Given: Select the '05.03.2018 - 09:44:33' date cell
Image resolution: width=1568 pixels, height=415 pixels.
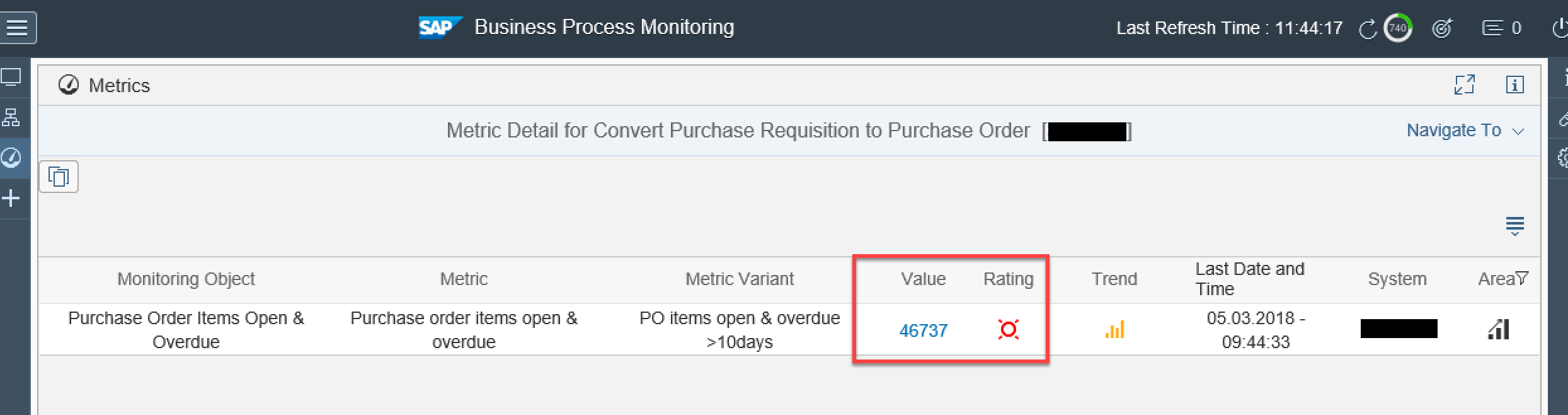Looking at the screenshot, I should 1256,330.
